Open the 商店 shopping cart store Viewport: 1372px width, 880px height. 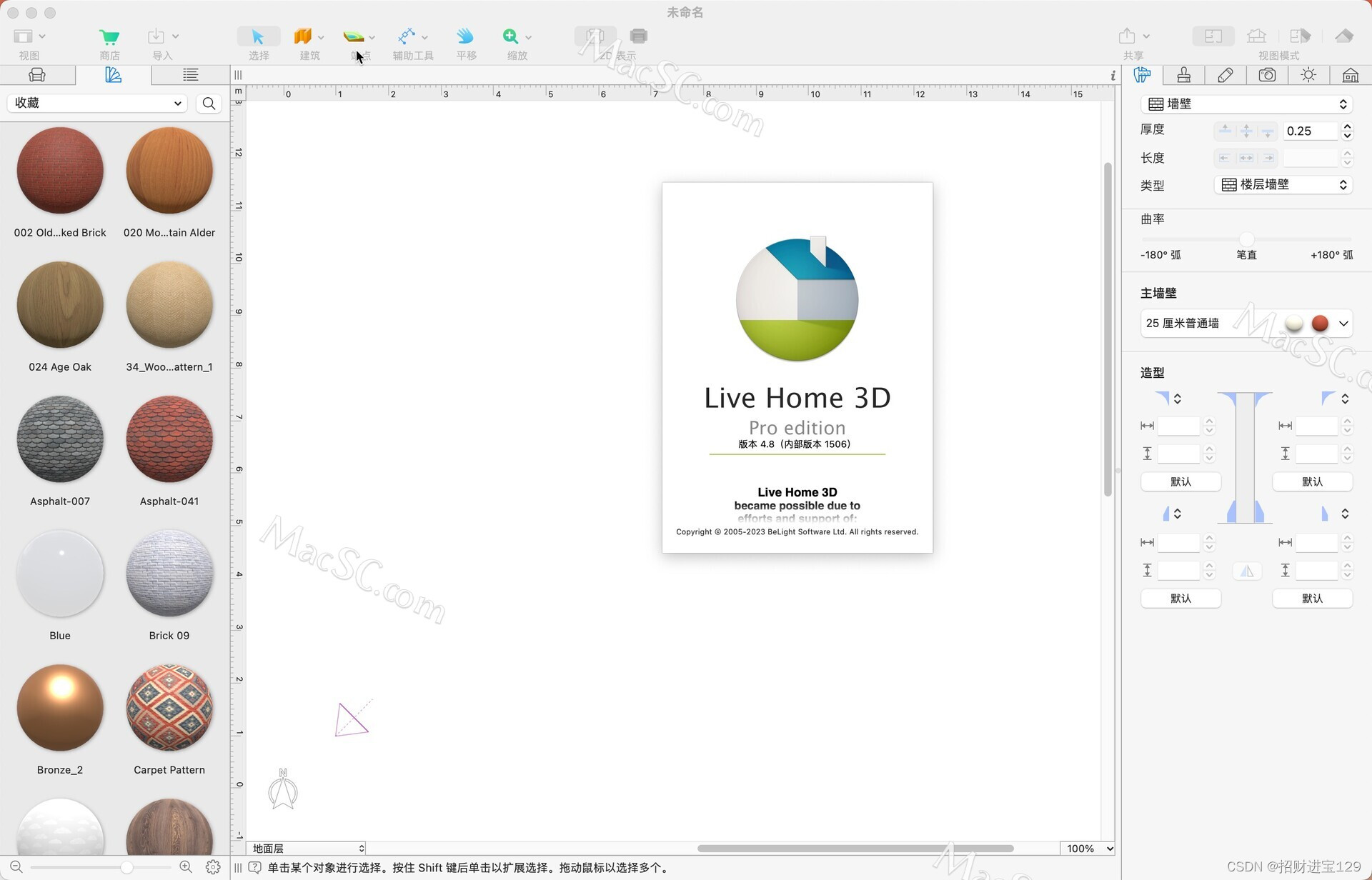click(109, 36)
